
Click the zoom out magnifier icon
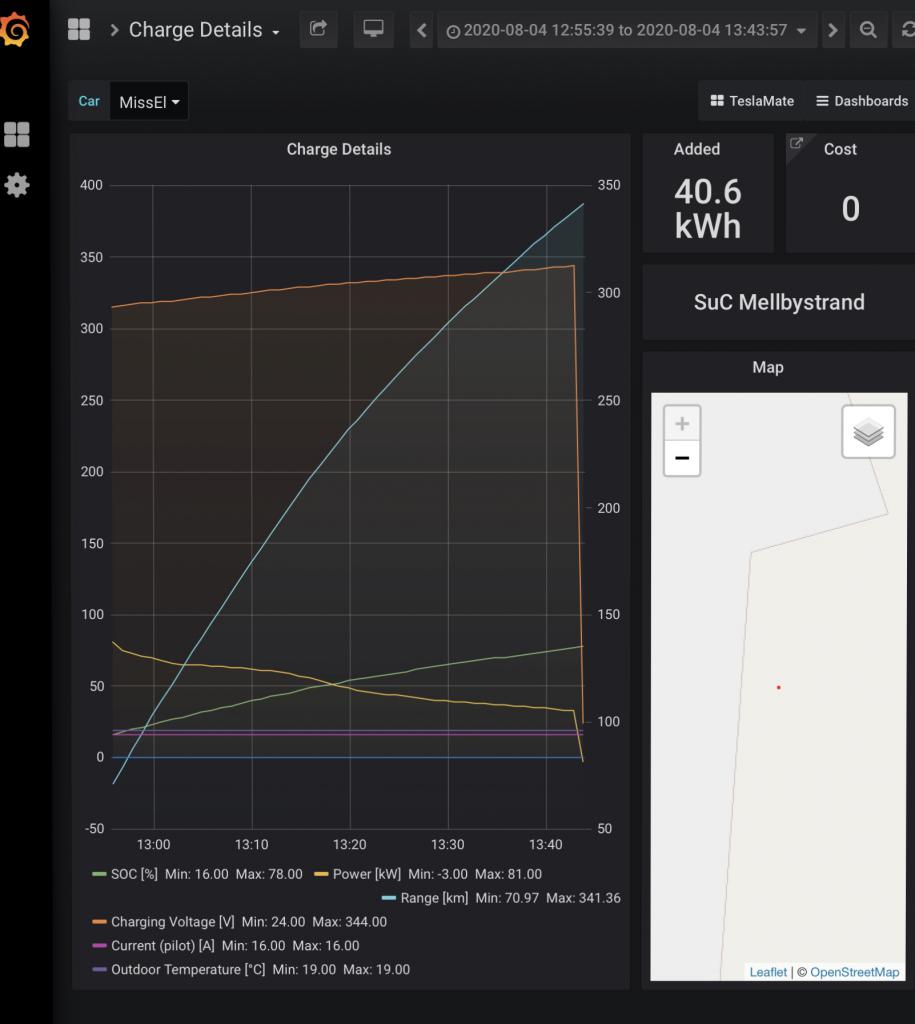(868, 30)
